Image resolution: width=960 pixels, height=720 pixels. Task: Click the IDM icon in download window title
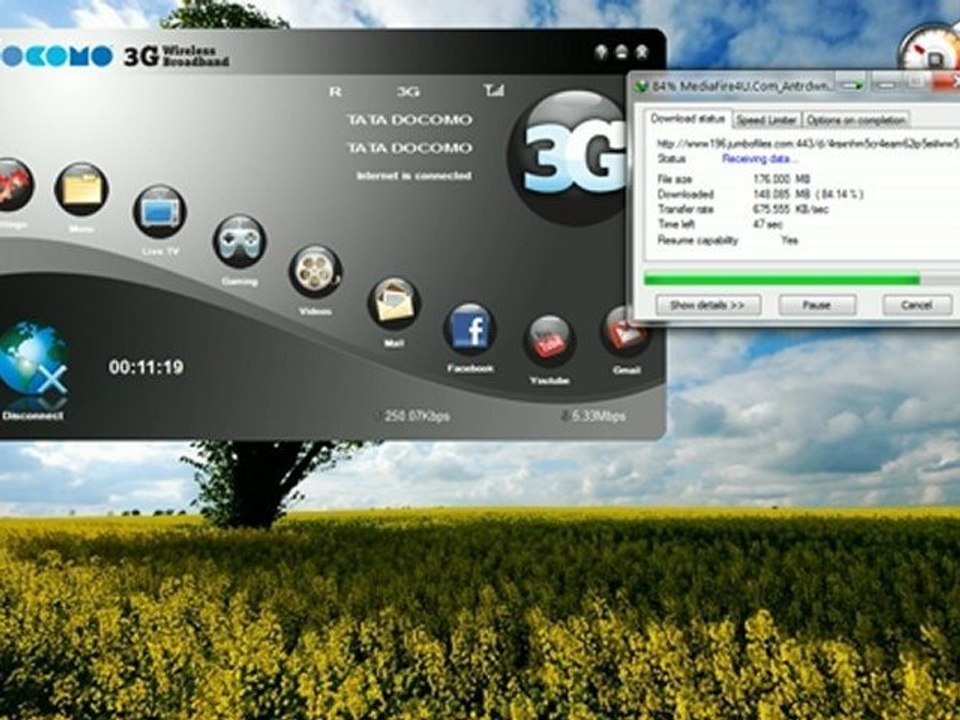click(642, 86)
